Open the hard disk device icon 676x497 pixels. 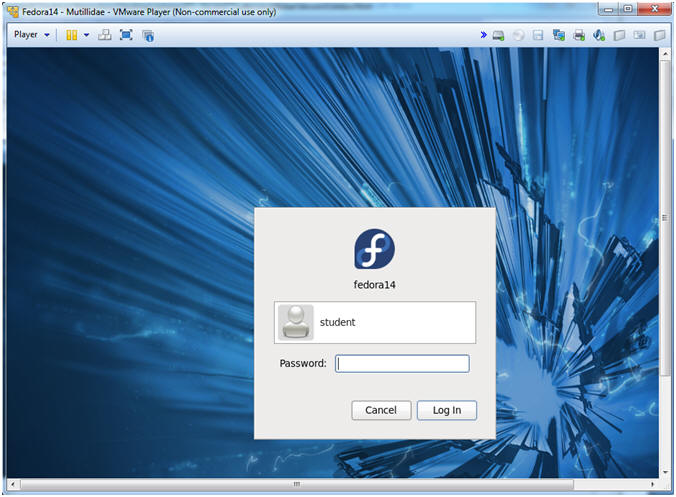(x=498, y=35)
